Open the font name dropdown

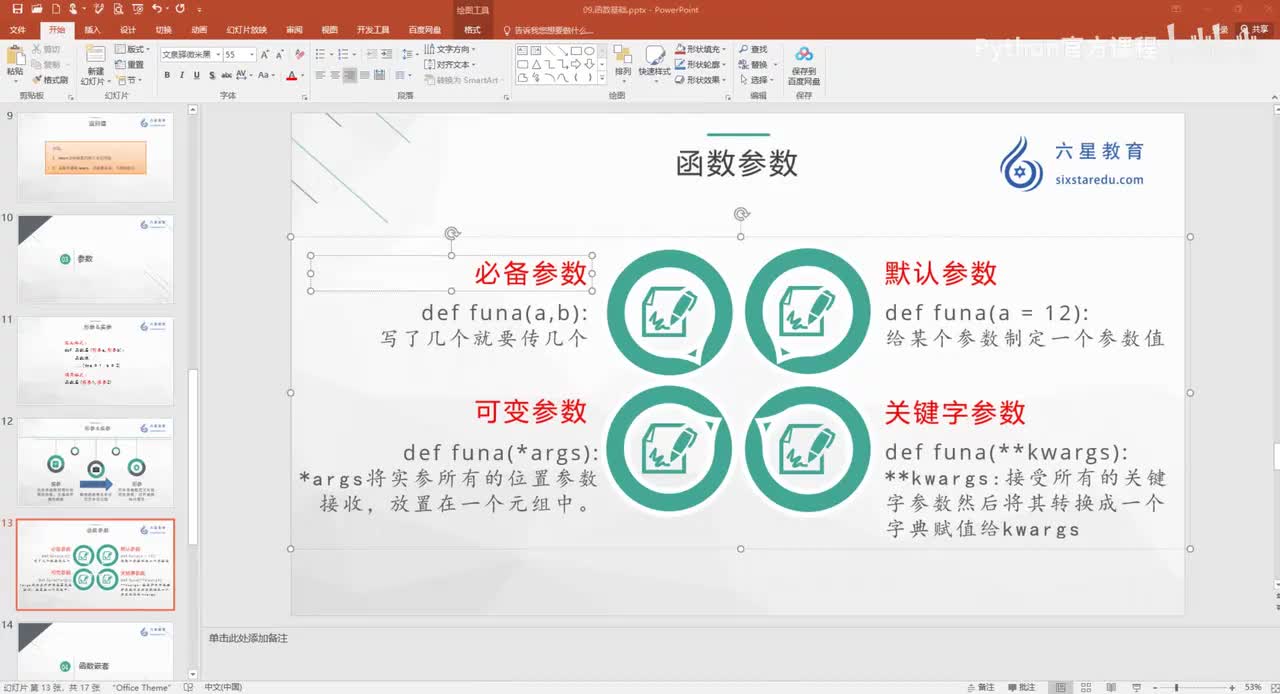click(x=216, y=54)
